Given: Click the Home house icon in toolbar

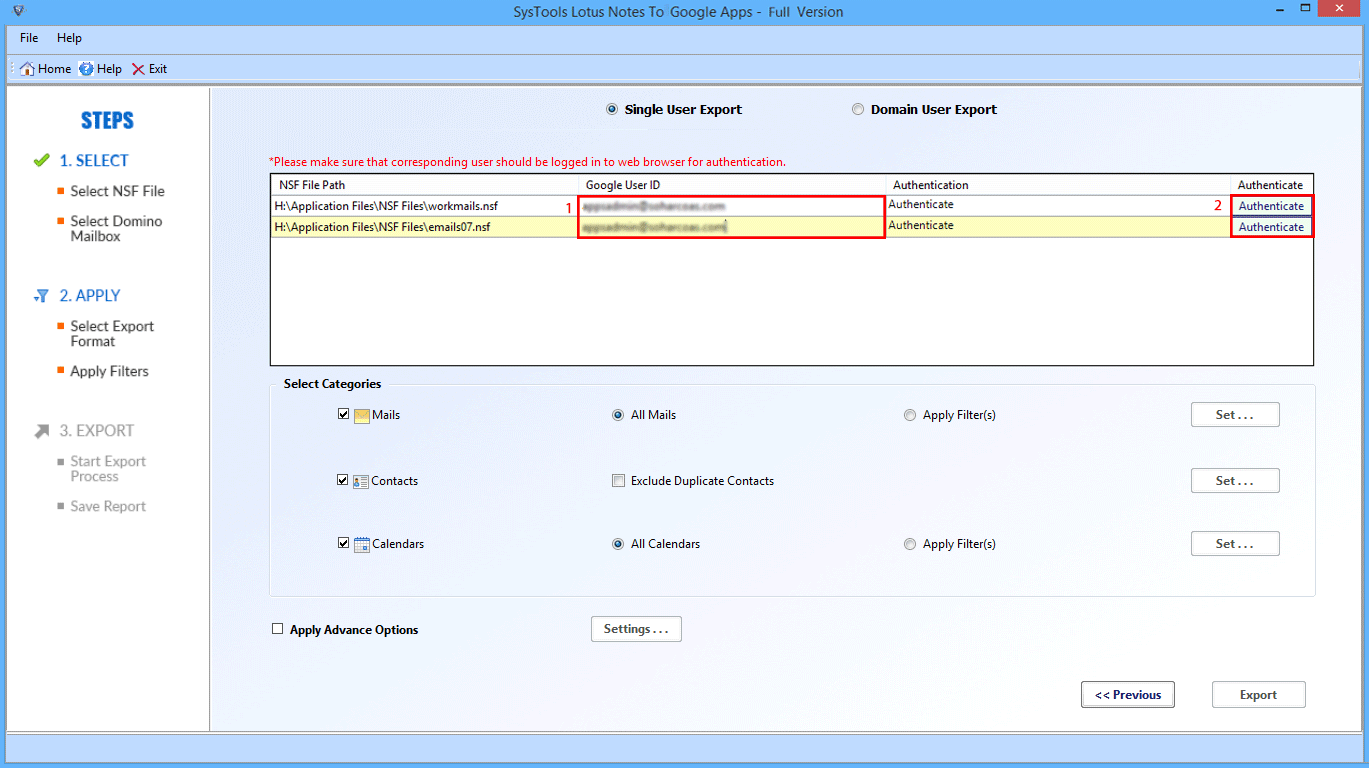Looking at the screenshot, I should (x=28, y=69).
